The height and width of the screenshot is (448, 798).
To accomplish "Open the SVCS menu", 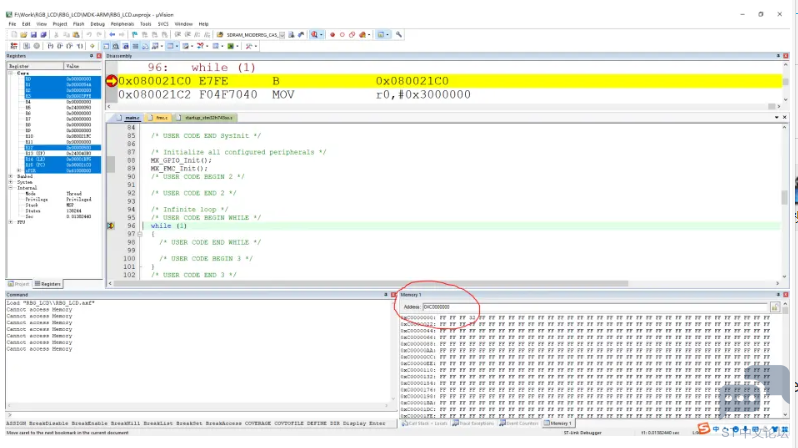I will click(x=163, y=24).
